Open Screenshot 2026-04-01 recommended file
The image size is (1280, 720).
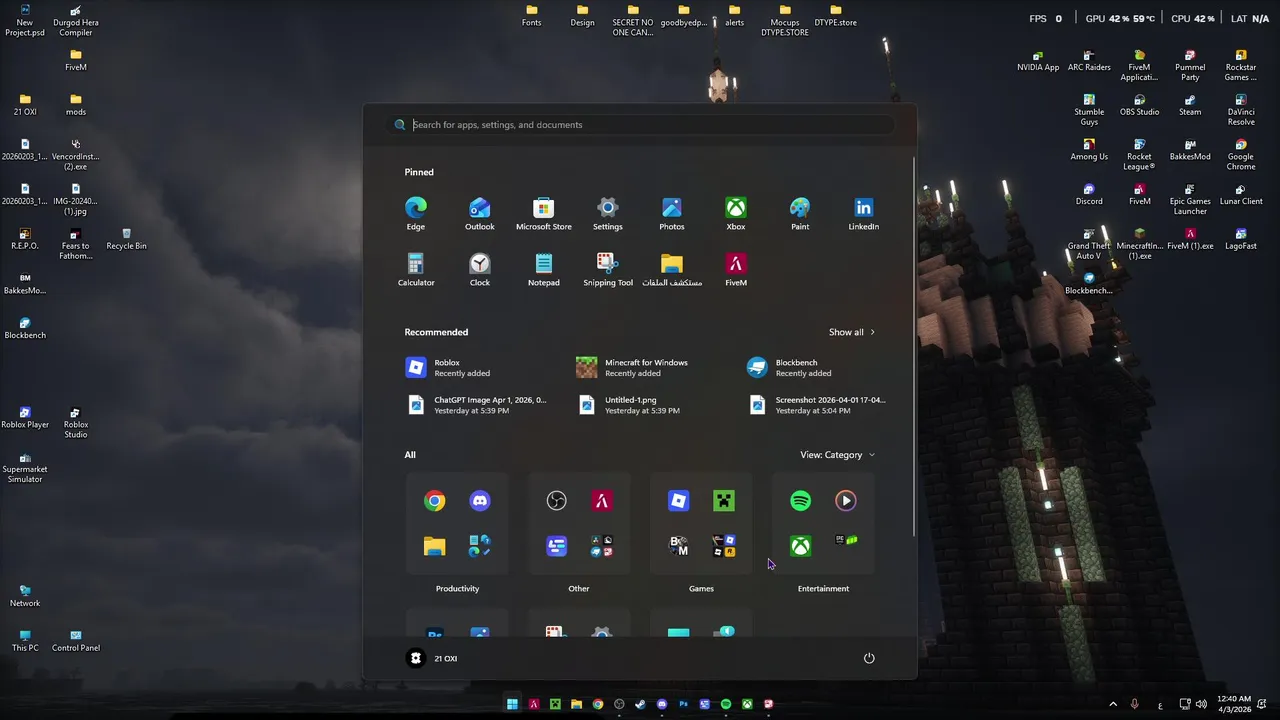(x=816, y=405)
